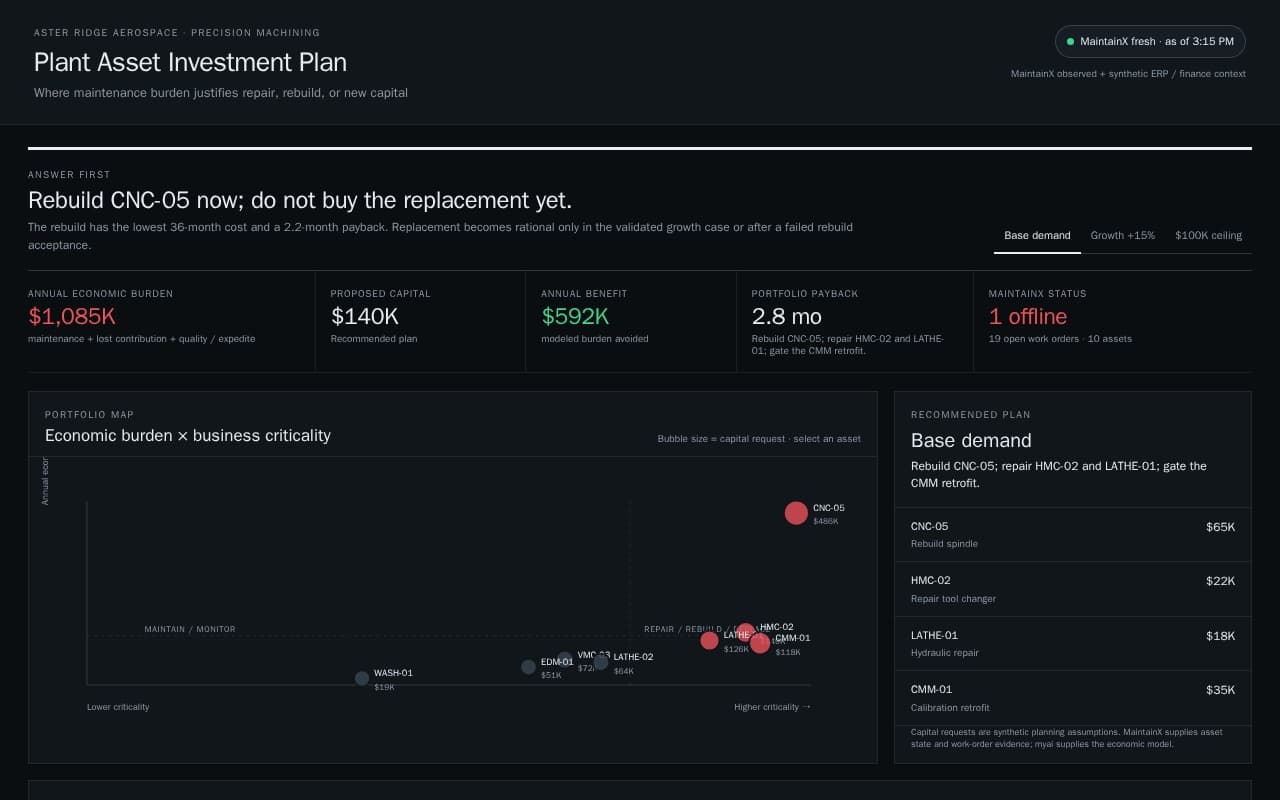Click the $1,085K annual economic burden value
Image resolution: width=1280 pixels, height=800 pixels.
coord(72,317)
